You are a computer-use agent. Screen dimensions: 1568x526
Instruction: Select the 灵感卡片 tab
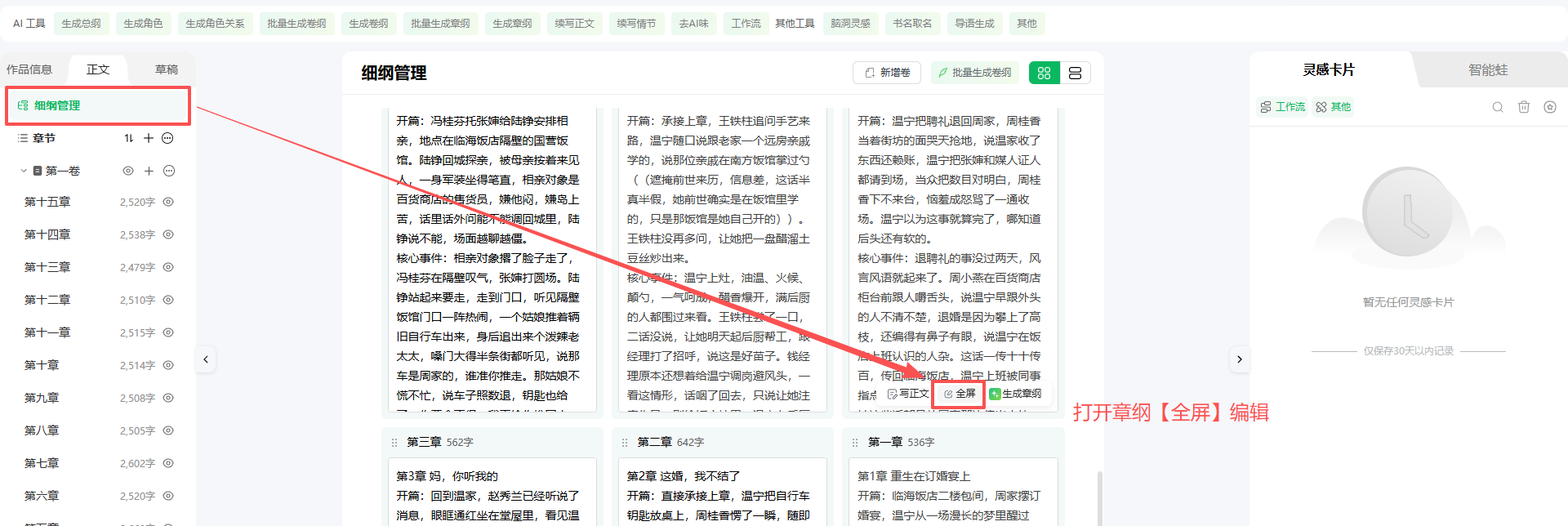tap(1329, 70)
